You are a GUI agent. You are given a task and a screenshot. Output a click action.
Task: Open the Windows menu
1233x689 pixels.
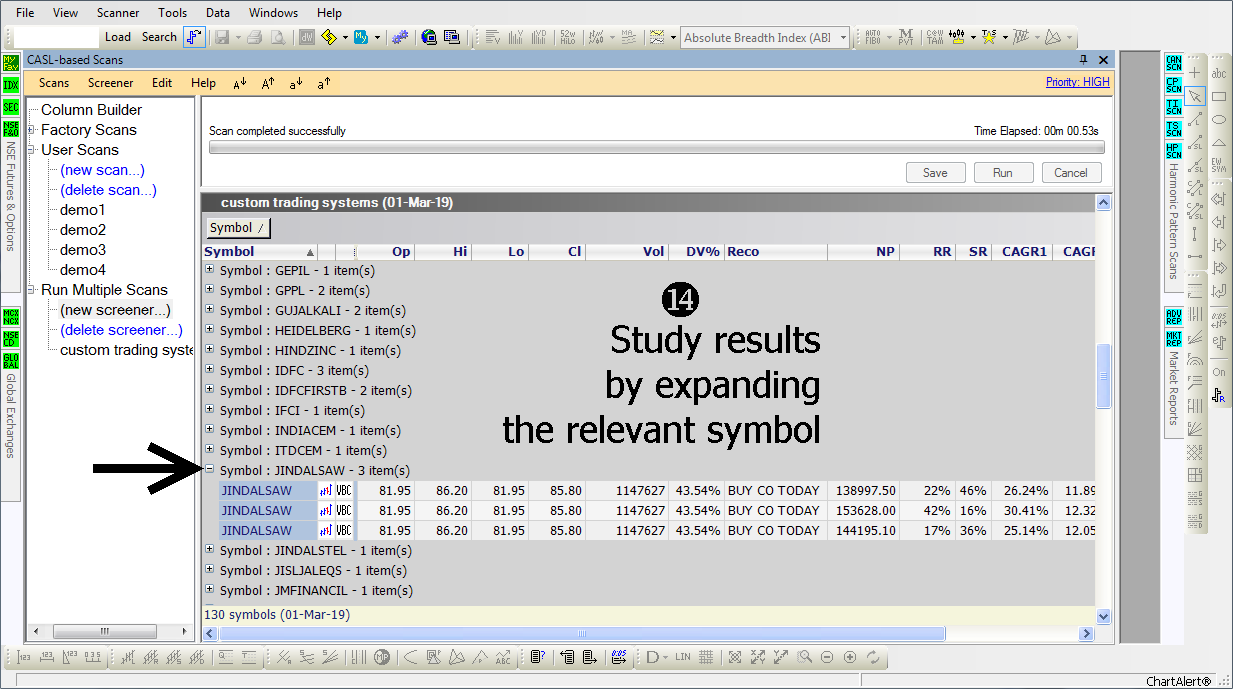273,13
